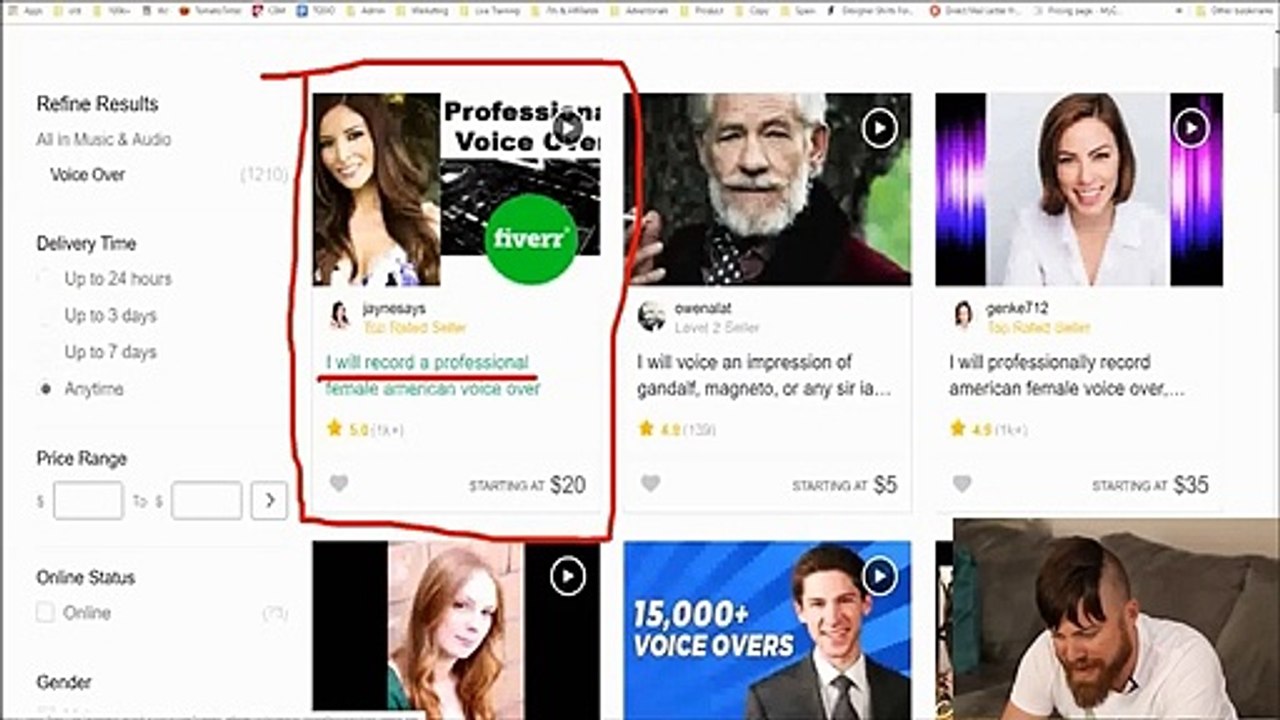1280x720 pixels.
Task: Favorite the genke712 gig with the heart
Action: tap(962, 484)
